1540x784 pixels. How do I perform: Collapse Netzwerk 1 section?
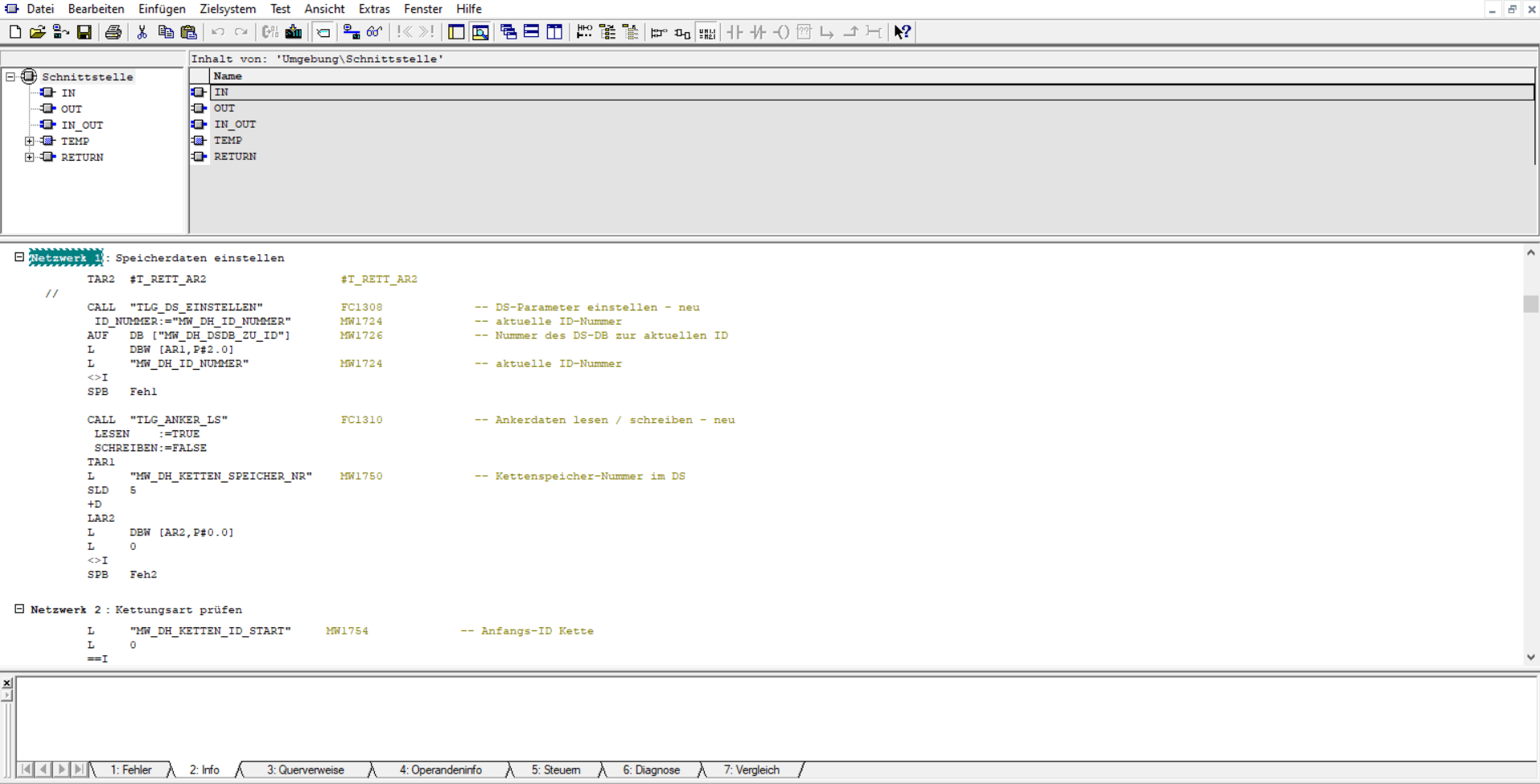19,257
